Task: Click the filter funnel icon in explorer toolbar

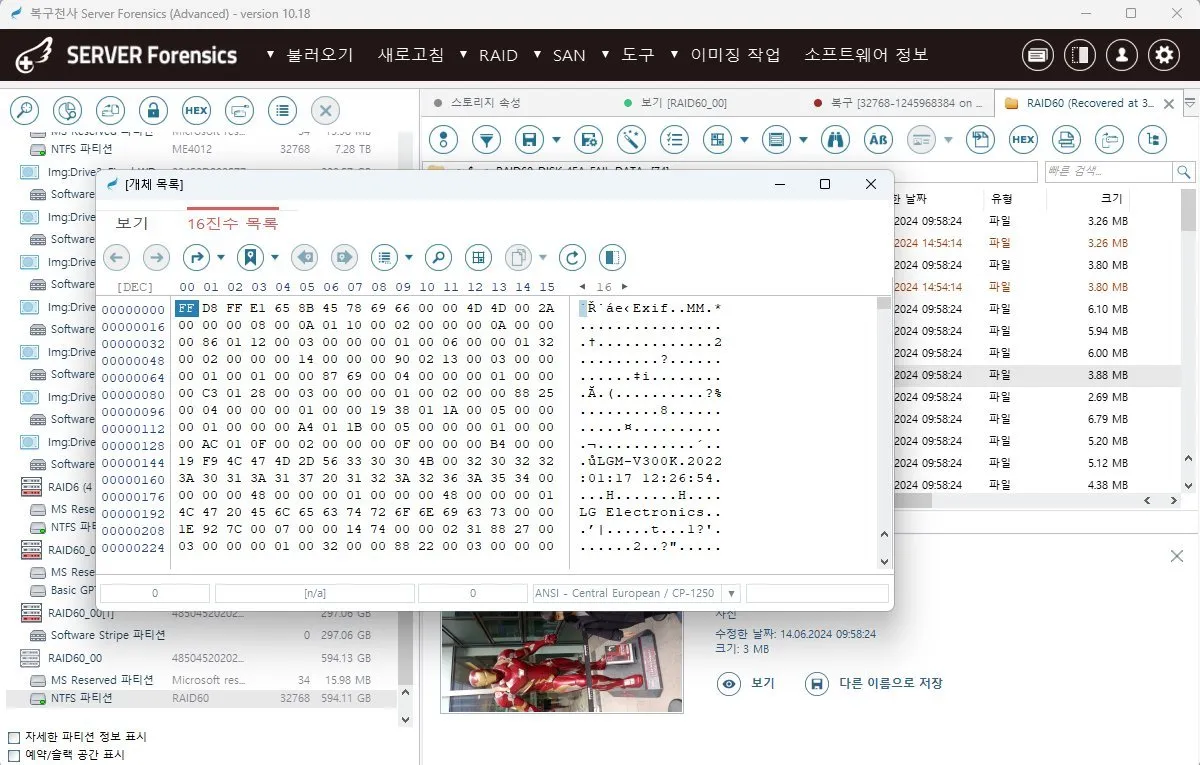Action: (486, 139)
